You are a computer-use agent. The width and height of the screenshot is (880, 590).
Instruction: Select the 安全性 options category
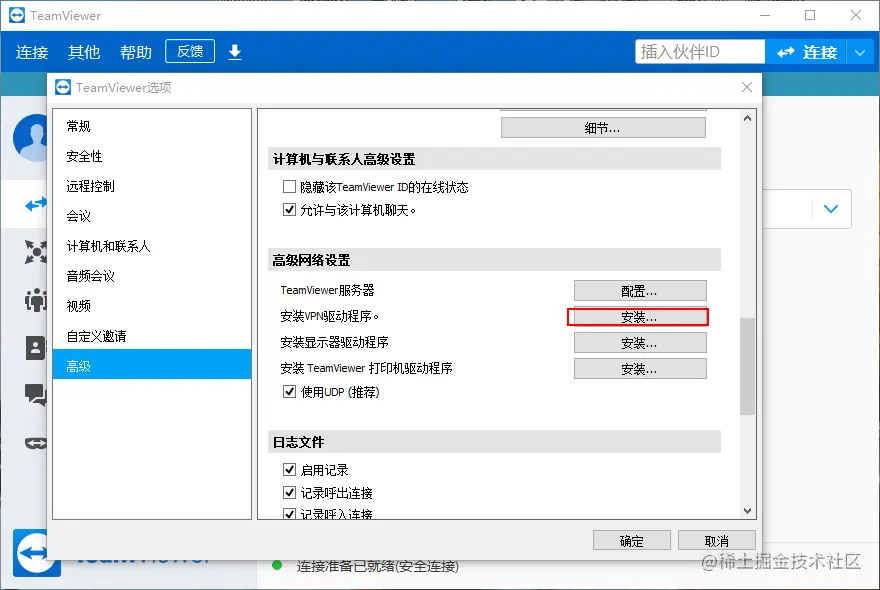tap(152, 156)
